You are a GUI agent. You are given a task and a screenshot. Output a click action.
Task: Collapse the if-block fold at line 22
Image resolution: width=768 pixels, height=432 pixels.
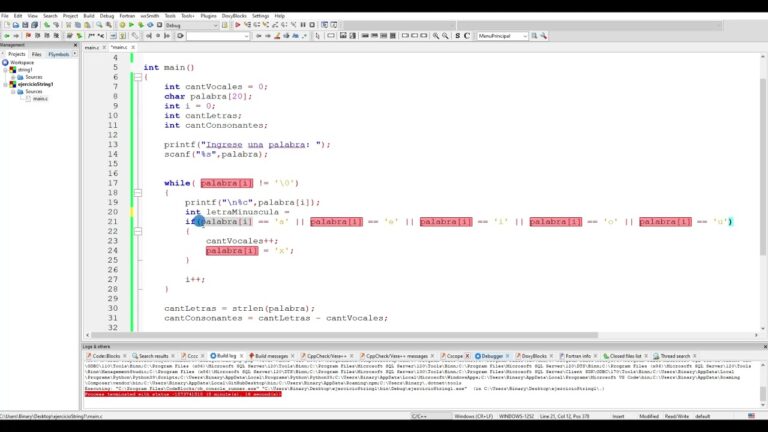138,231
